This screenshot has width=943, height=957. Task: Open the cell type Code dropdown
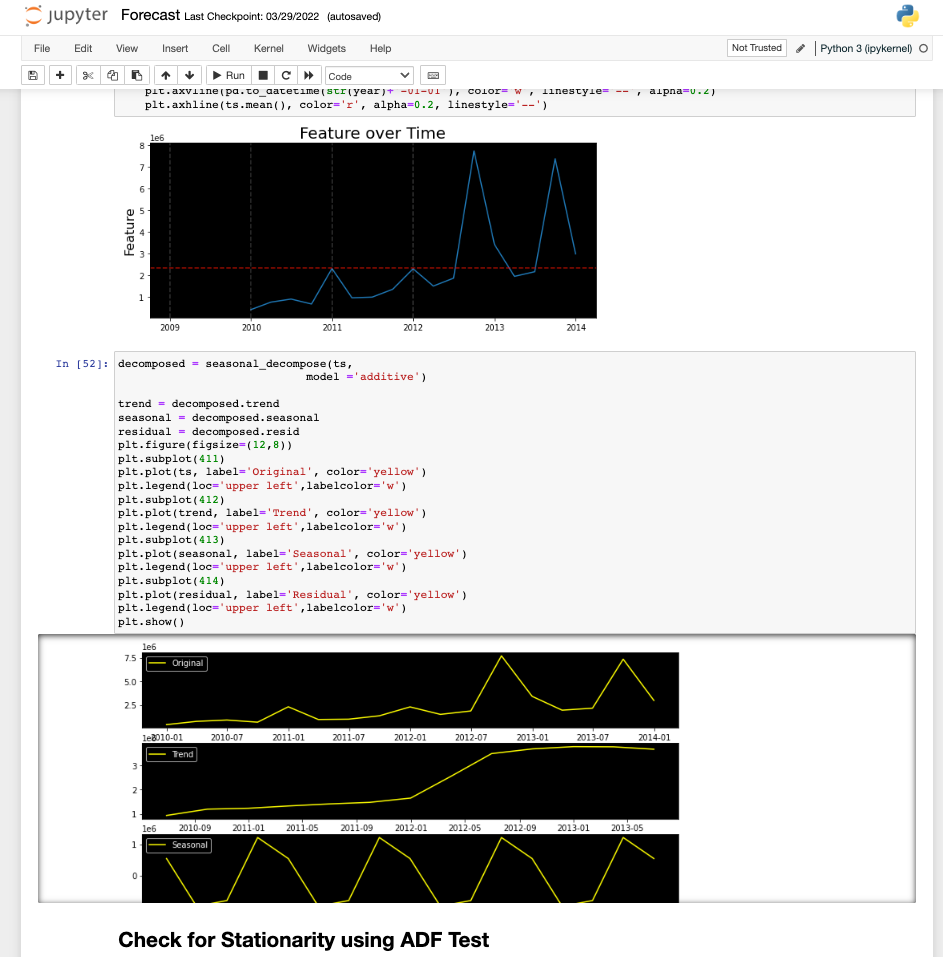[369, 75]
